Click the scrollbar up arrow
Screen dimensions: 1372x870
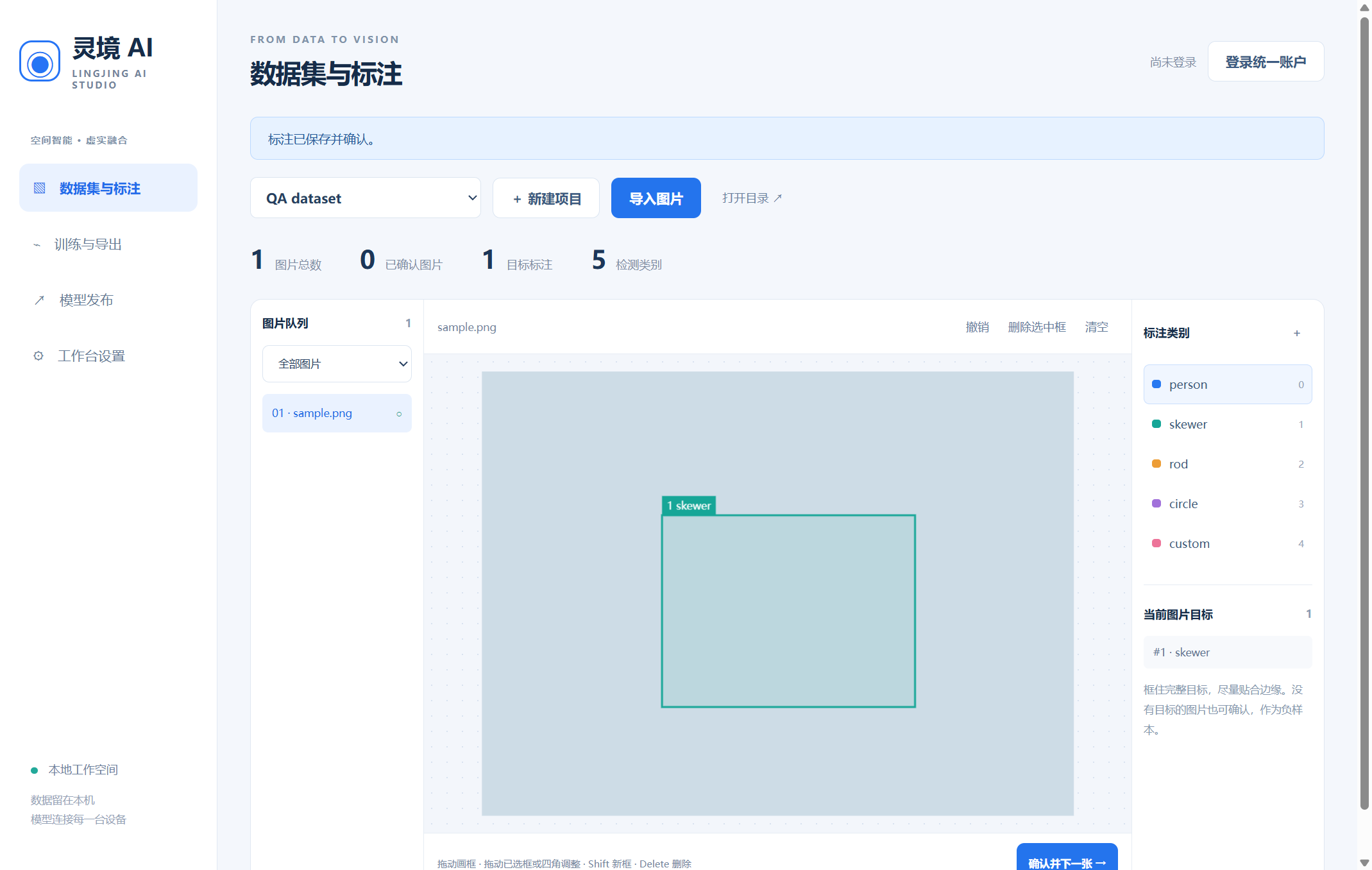point(1364,8)
